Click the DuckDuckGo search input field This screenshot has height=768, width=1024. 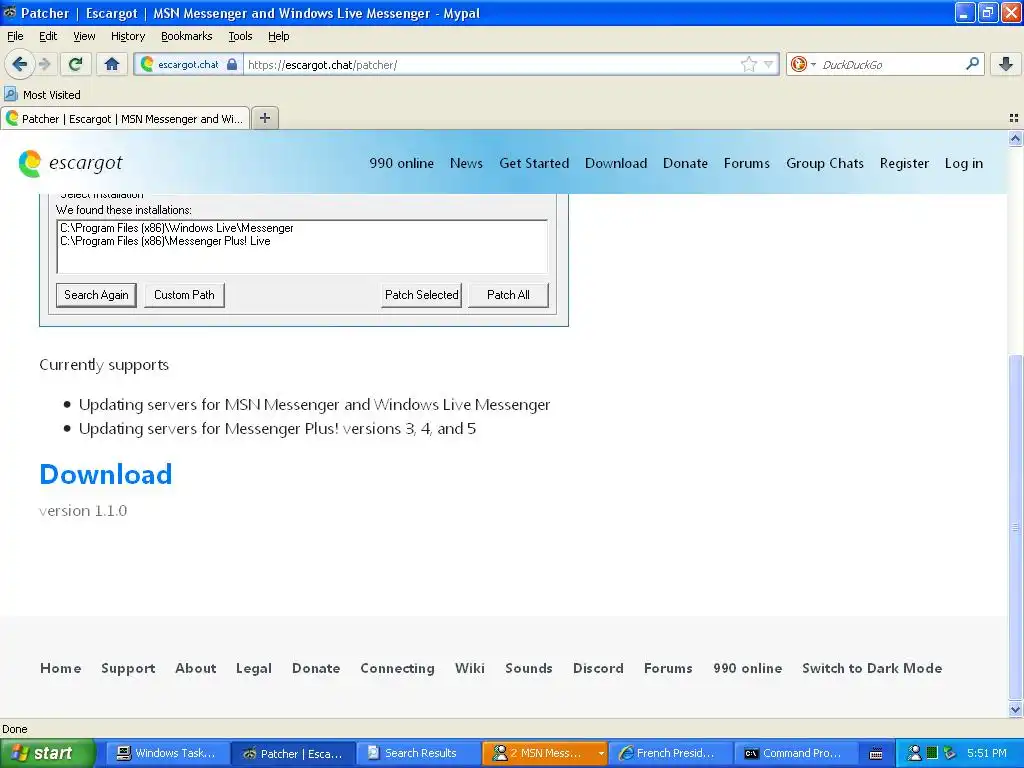point(891,64)
